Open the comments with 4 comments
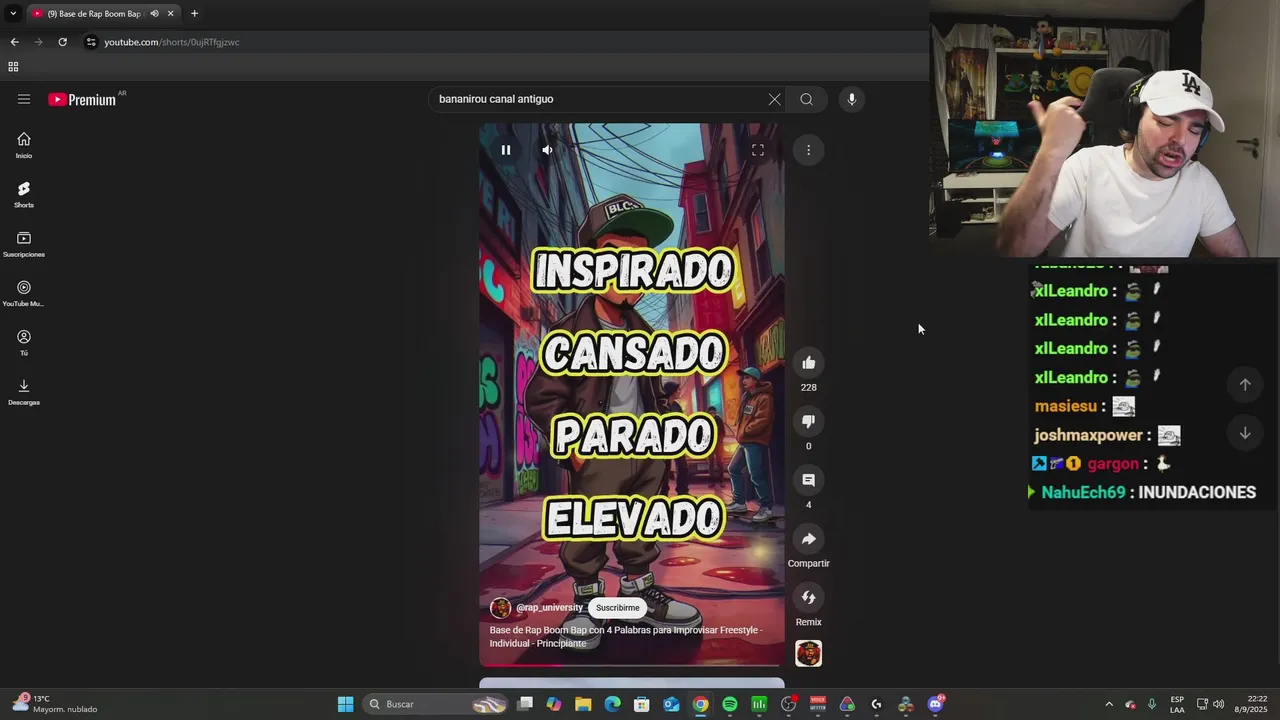The height and width of the screenshot is (720, 1280). [808, 480]
